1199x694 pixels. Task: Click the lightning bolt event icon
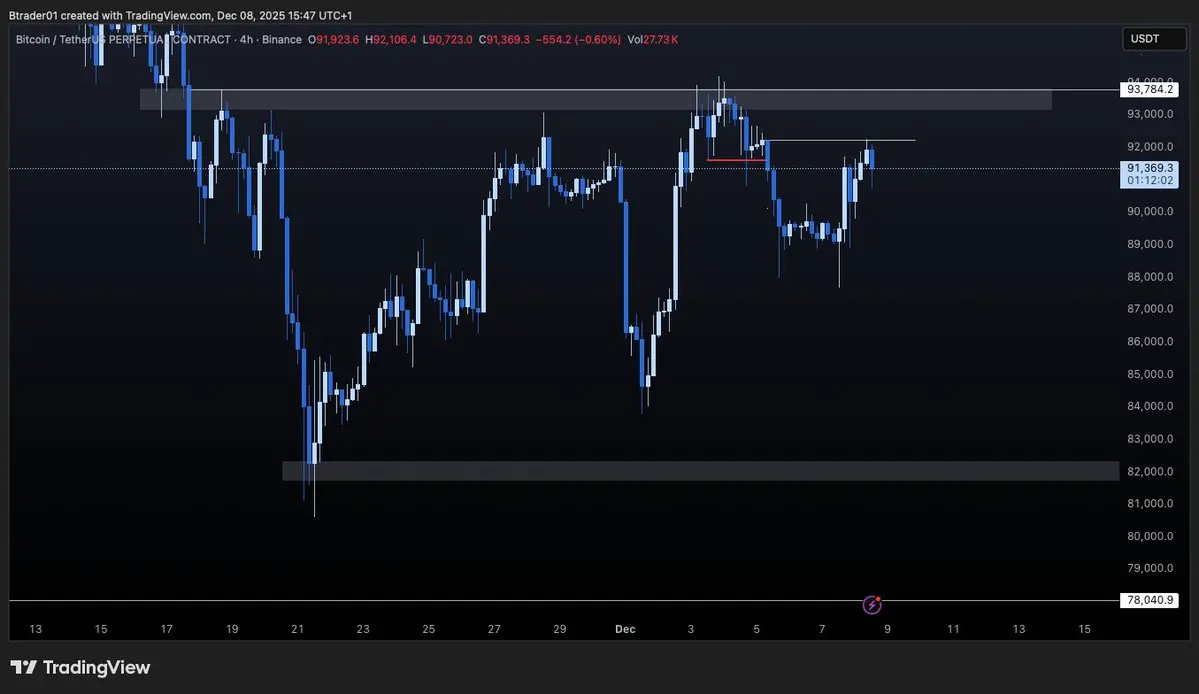(x=872, y=605)
